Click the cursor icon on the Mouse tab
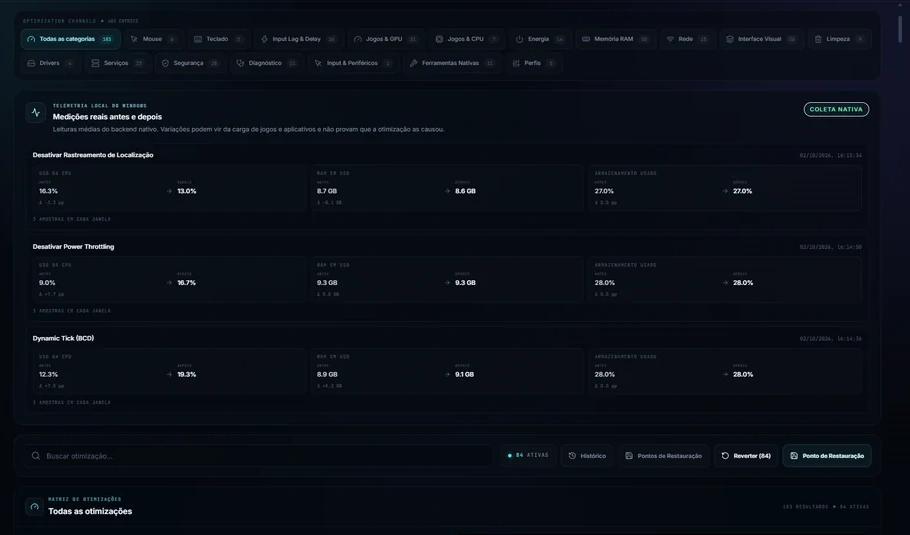The width and height of the screenshot is (910, 535). click(x=134, y=39)
